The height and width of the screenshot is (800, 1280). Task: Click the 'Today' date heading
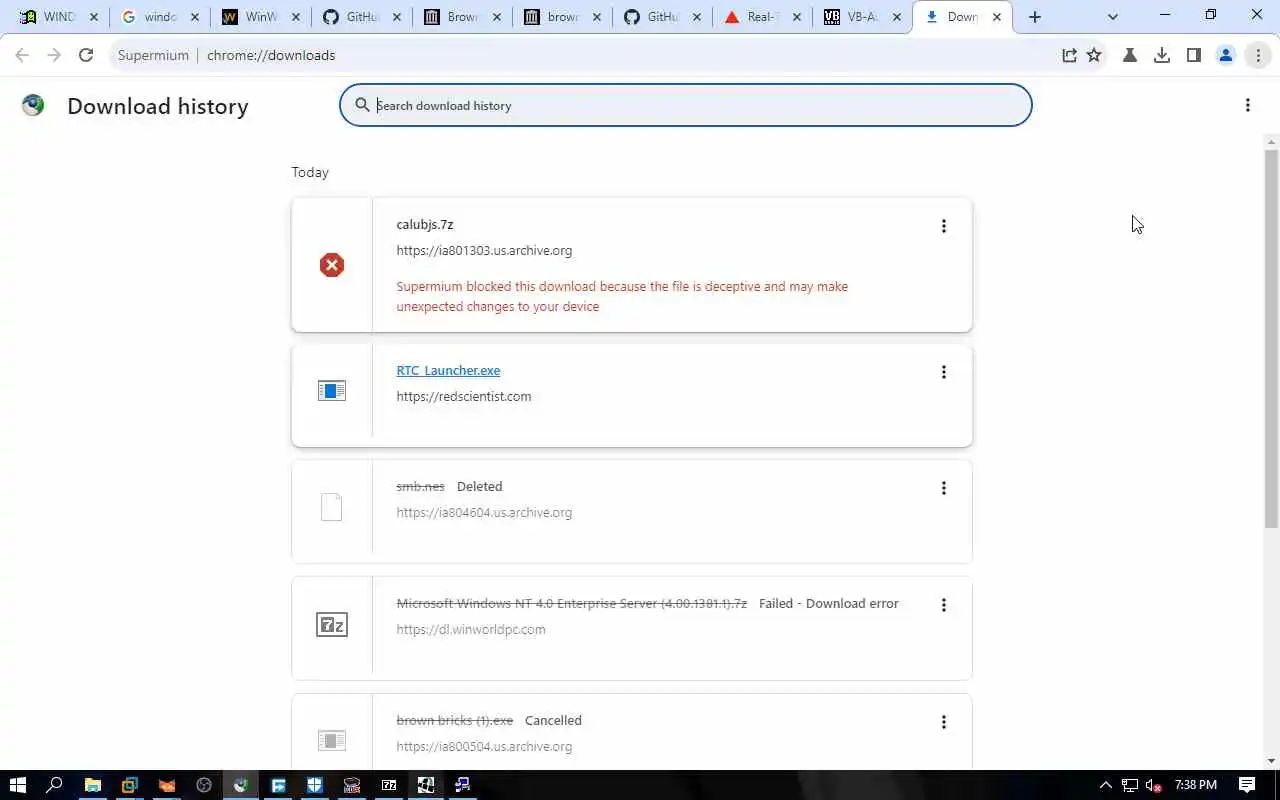click(310, 172)
